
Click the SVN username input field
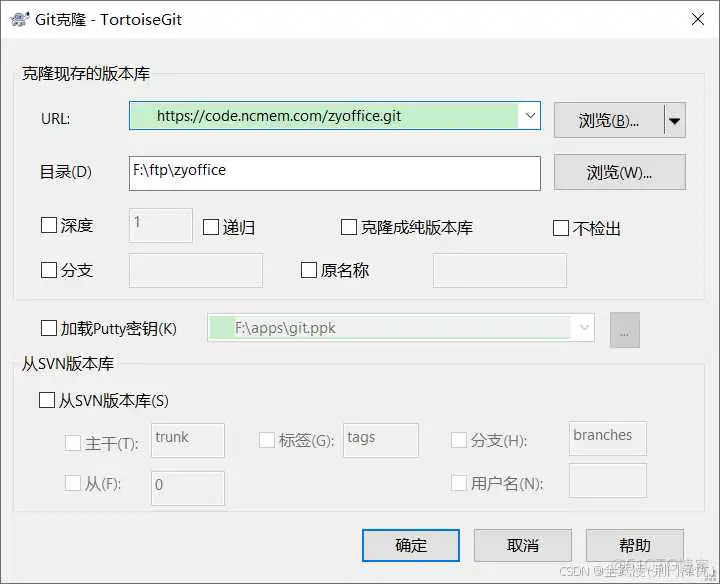pos(608,480)
